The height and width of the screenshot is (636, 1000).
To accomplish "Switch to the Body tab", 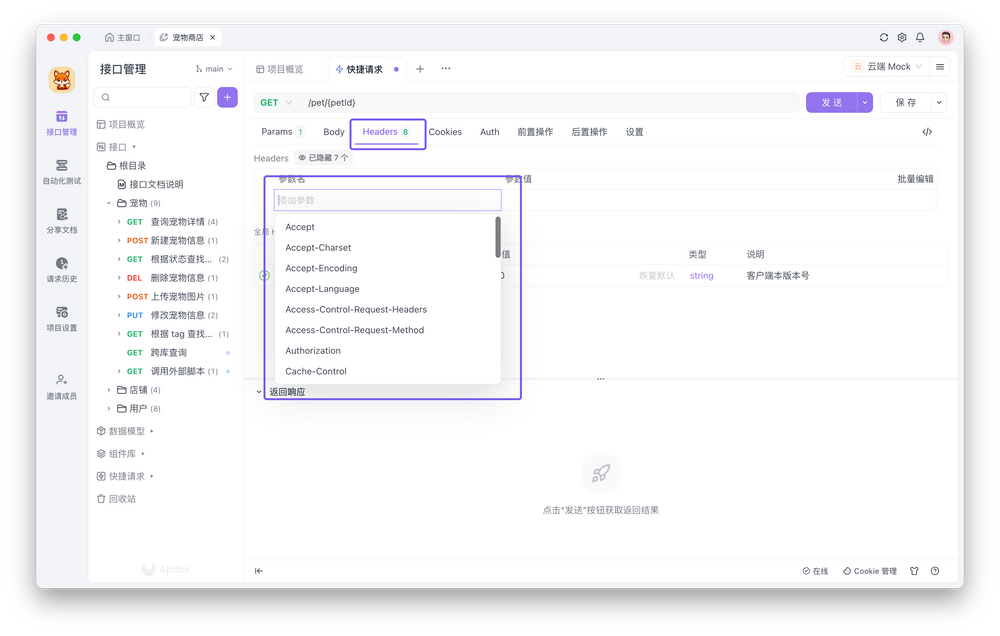I will [x=333, y=131].
